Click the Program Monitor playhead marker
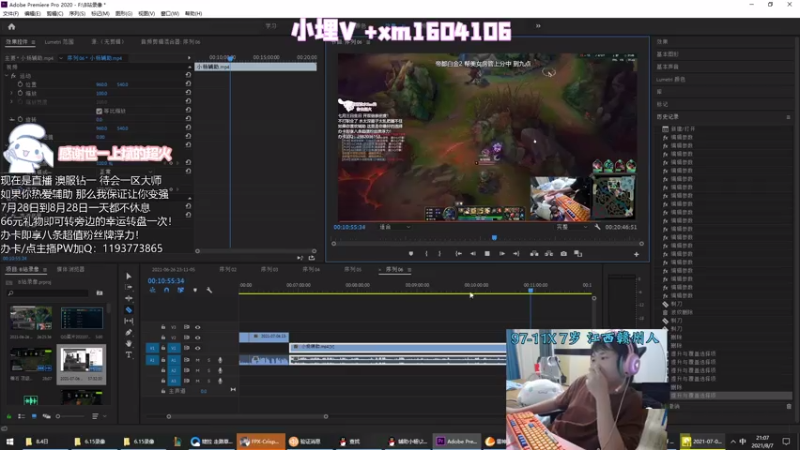800x450 pixels. [494, 238]
